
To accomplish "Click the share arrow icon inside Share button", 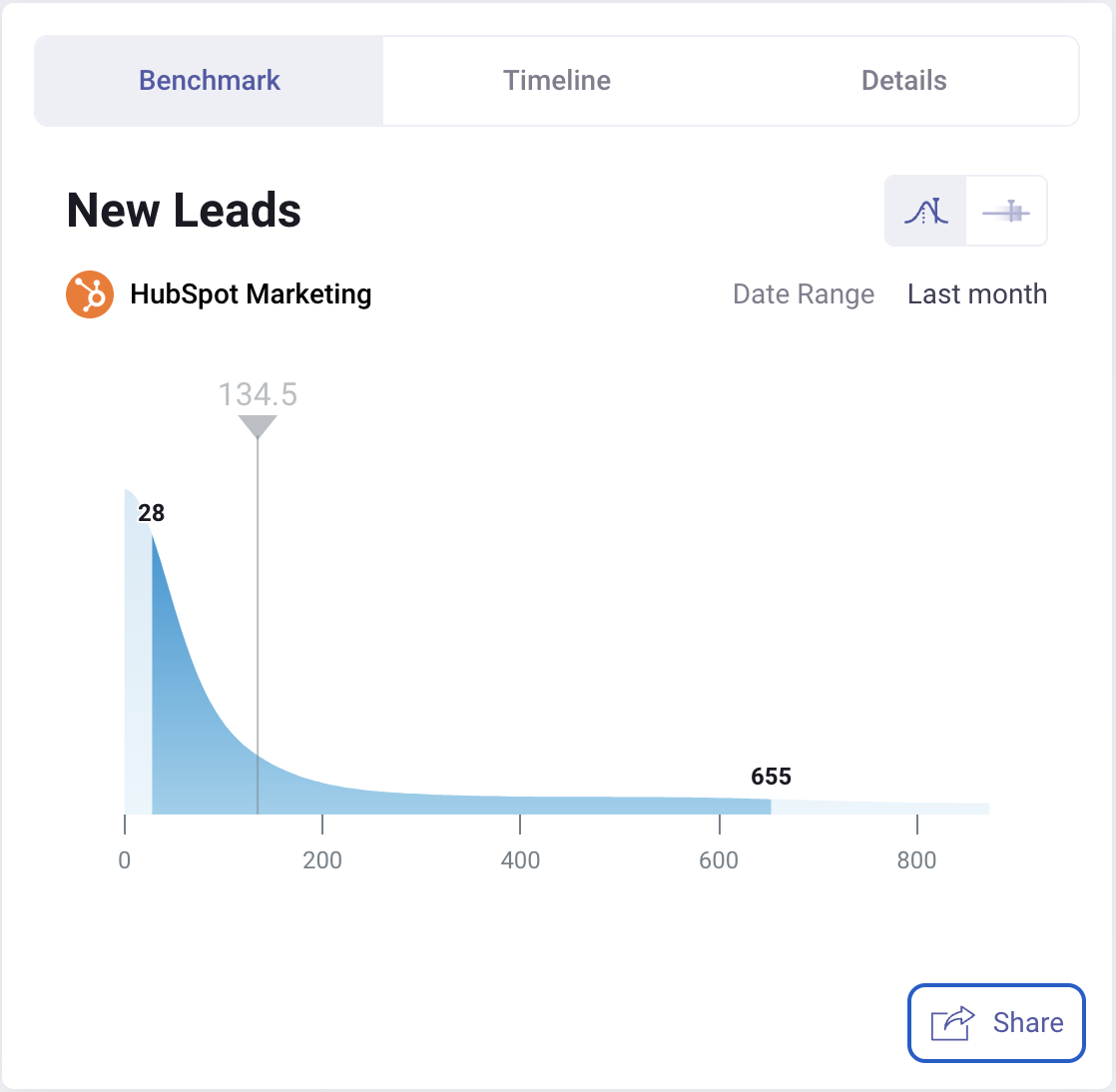I will [951, 1022].
